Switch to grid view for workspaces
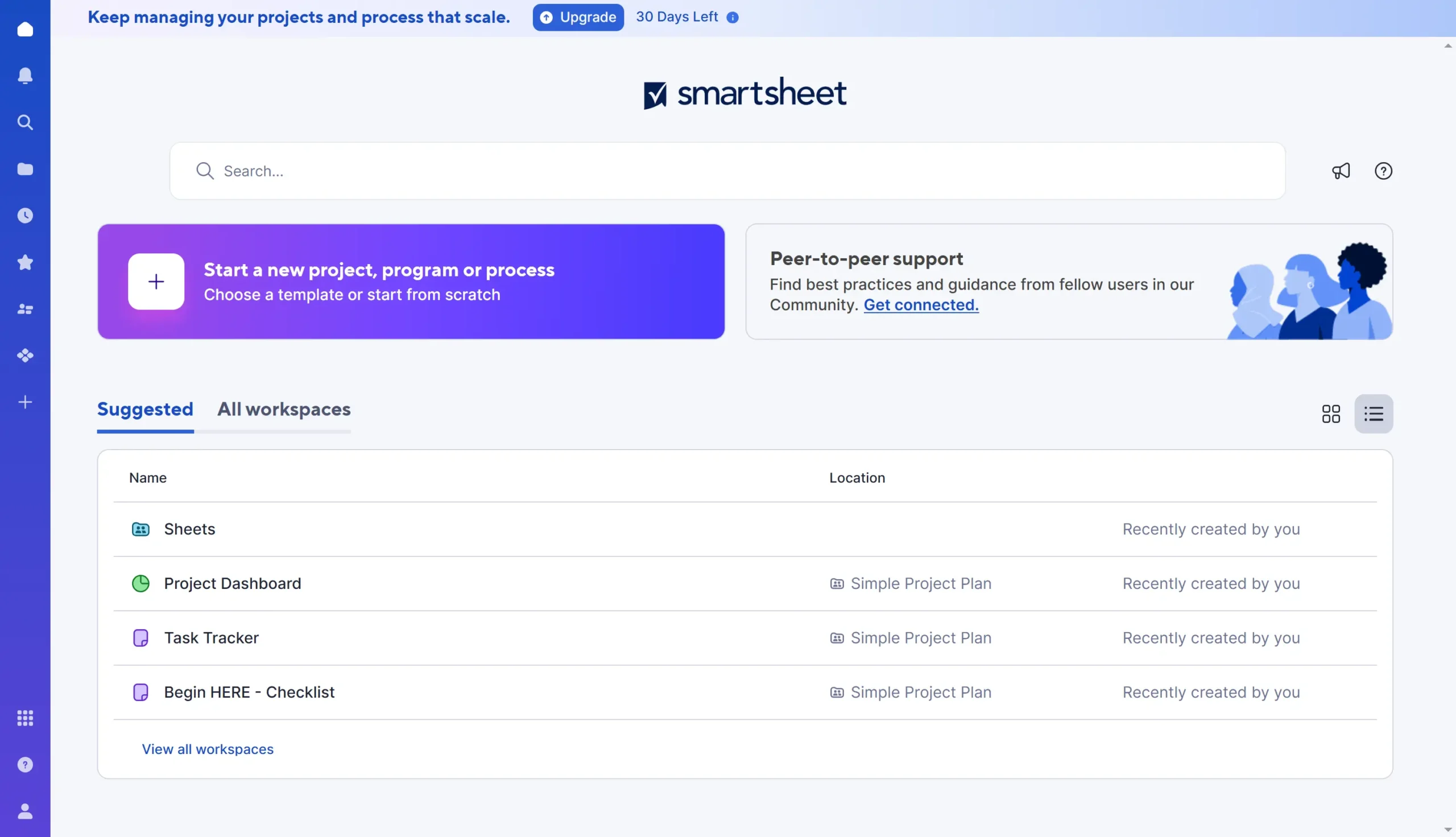 tap(1331, 413)
